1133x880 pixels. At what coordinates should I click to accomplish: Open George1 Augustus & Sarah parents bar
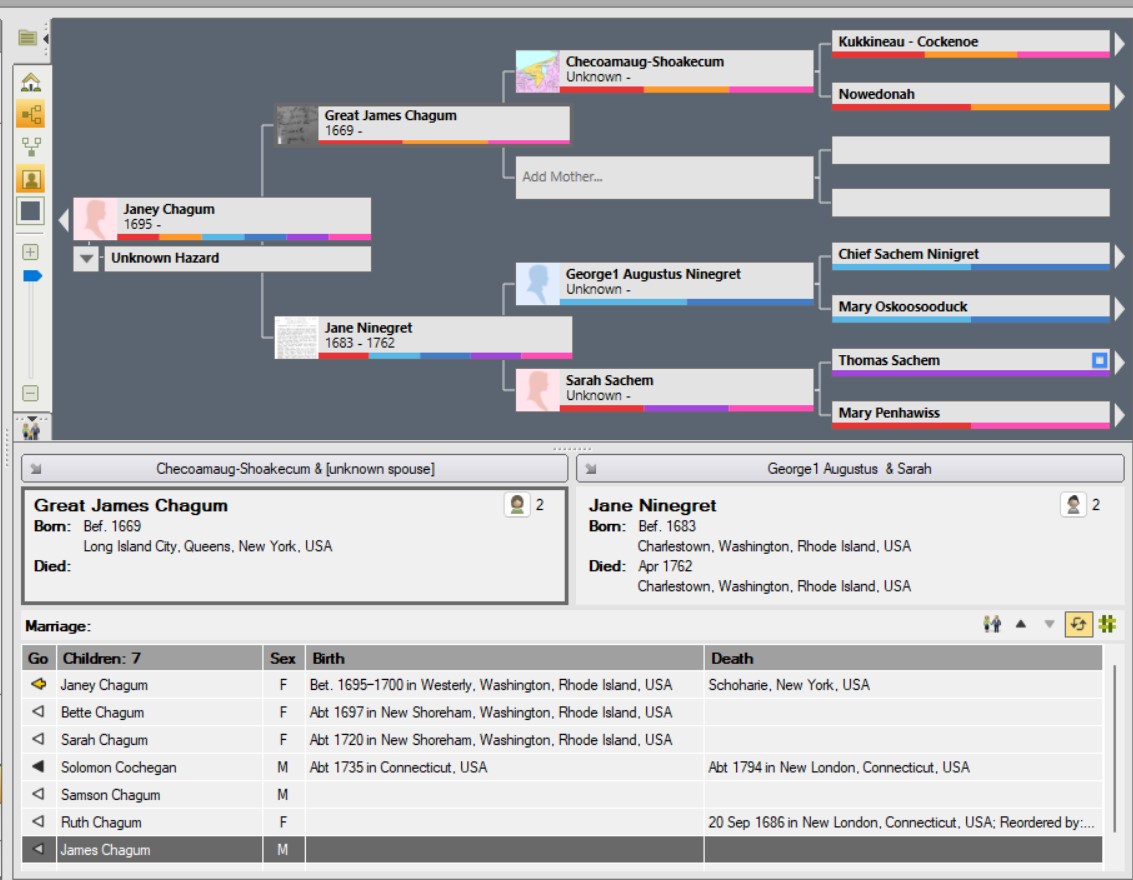[x=850, y=468]
